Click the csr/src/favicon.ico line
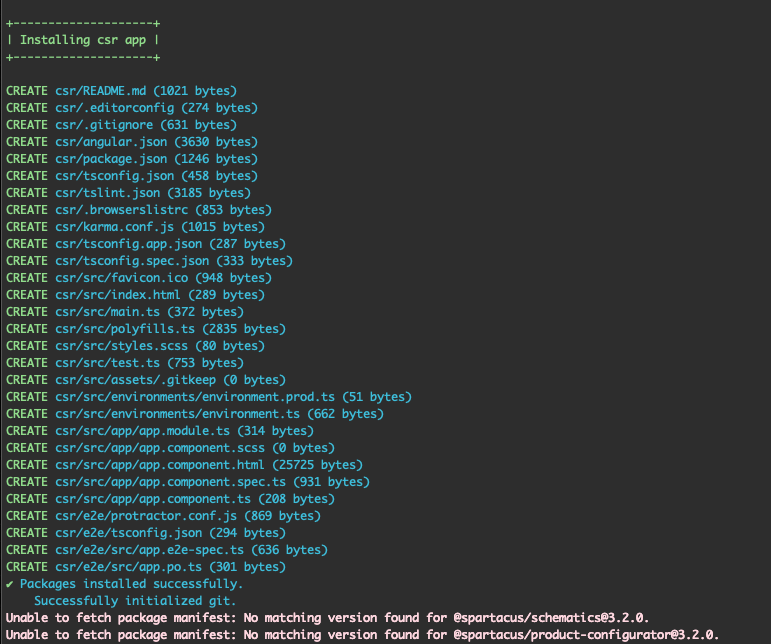Viewport: 771px width, 644px height. [139, 278]
